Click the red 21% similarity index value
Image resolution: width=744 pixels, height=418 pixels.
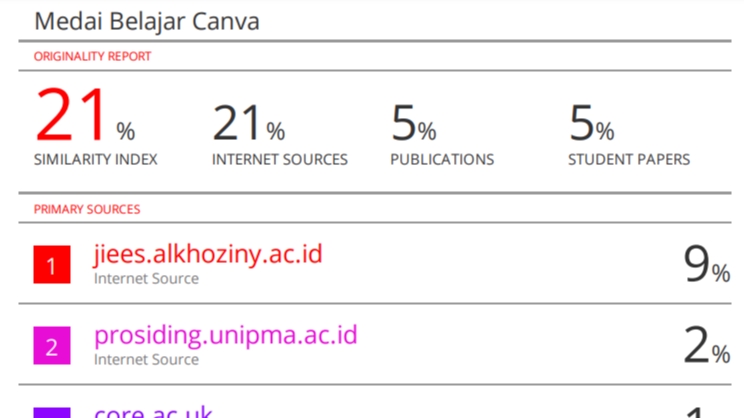[x=85, y=115]
